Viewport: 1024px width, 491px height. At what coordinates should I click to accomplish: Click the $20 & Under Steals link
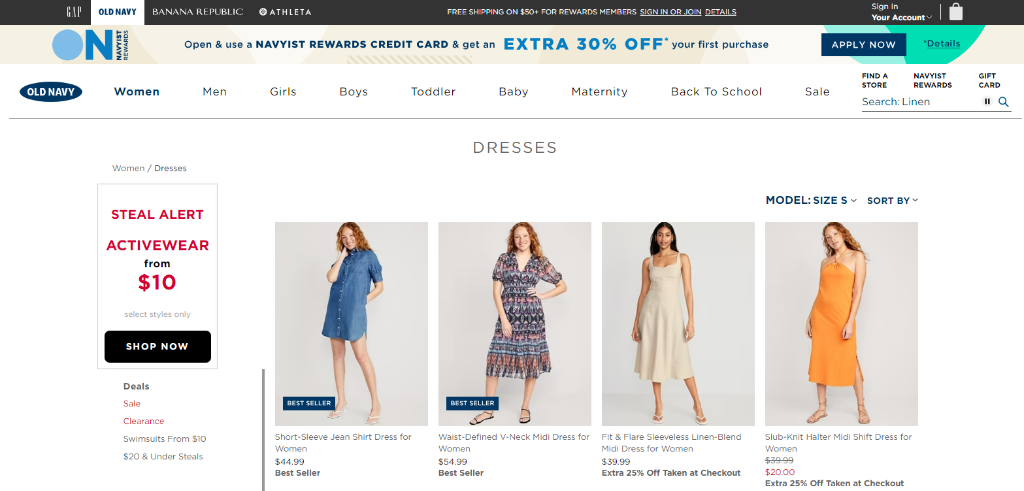point(163,456)
